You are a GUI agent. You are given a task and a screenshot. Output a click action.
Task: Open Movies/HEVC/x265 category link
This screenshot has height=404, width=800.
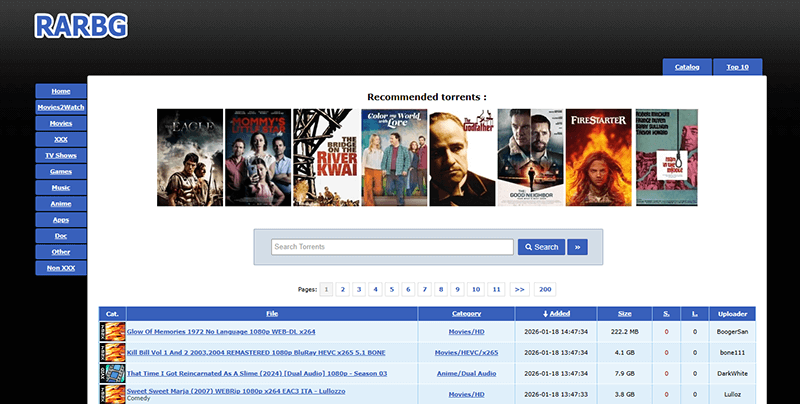pos(466,352)
